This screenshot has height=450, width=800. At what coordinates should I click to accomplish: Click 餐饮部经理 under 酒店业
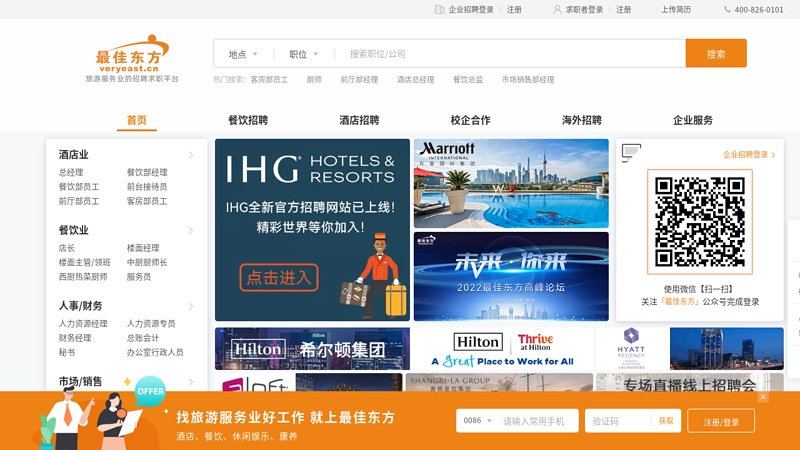(x=147, y=172)
